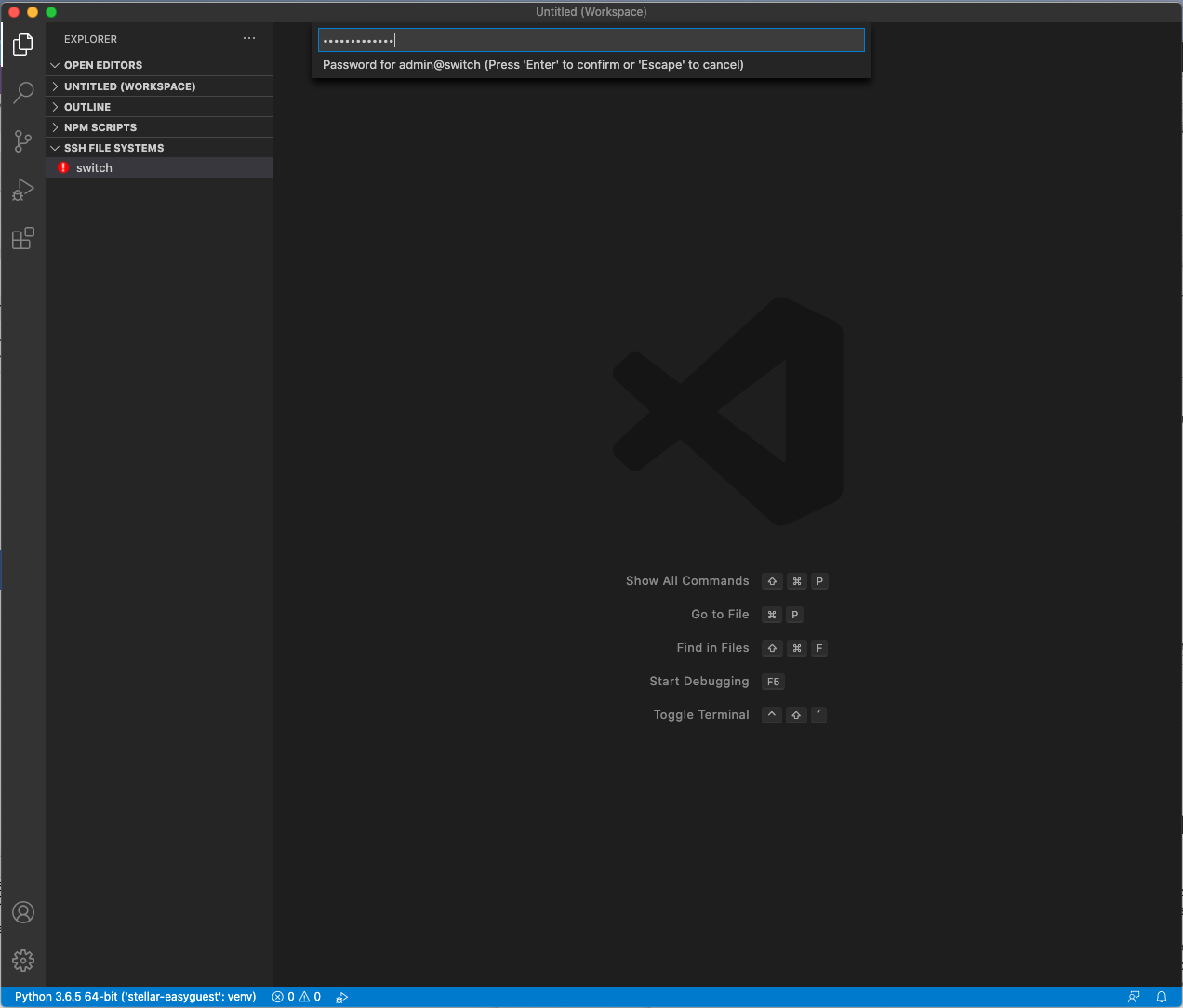
Task: Click the Python 3.6.5 interpreter selector
Action: click(x=136, y=997)
